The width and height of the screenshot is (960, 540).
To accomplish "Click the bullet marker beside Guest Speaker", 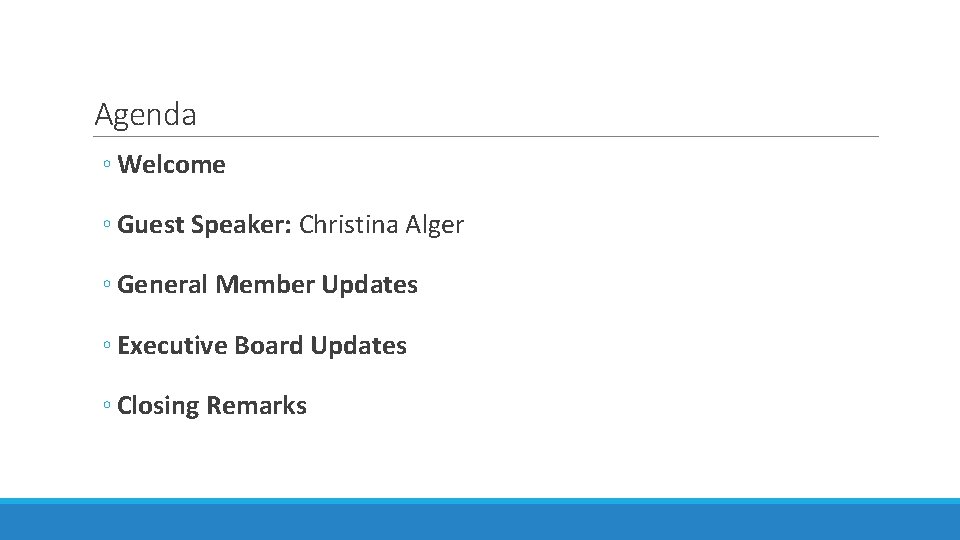I will (x=107, y=223).
